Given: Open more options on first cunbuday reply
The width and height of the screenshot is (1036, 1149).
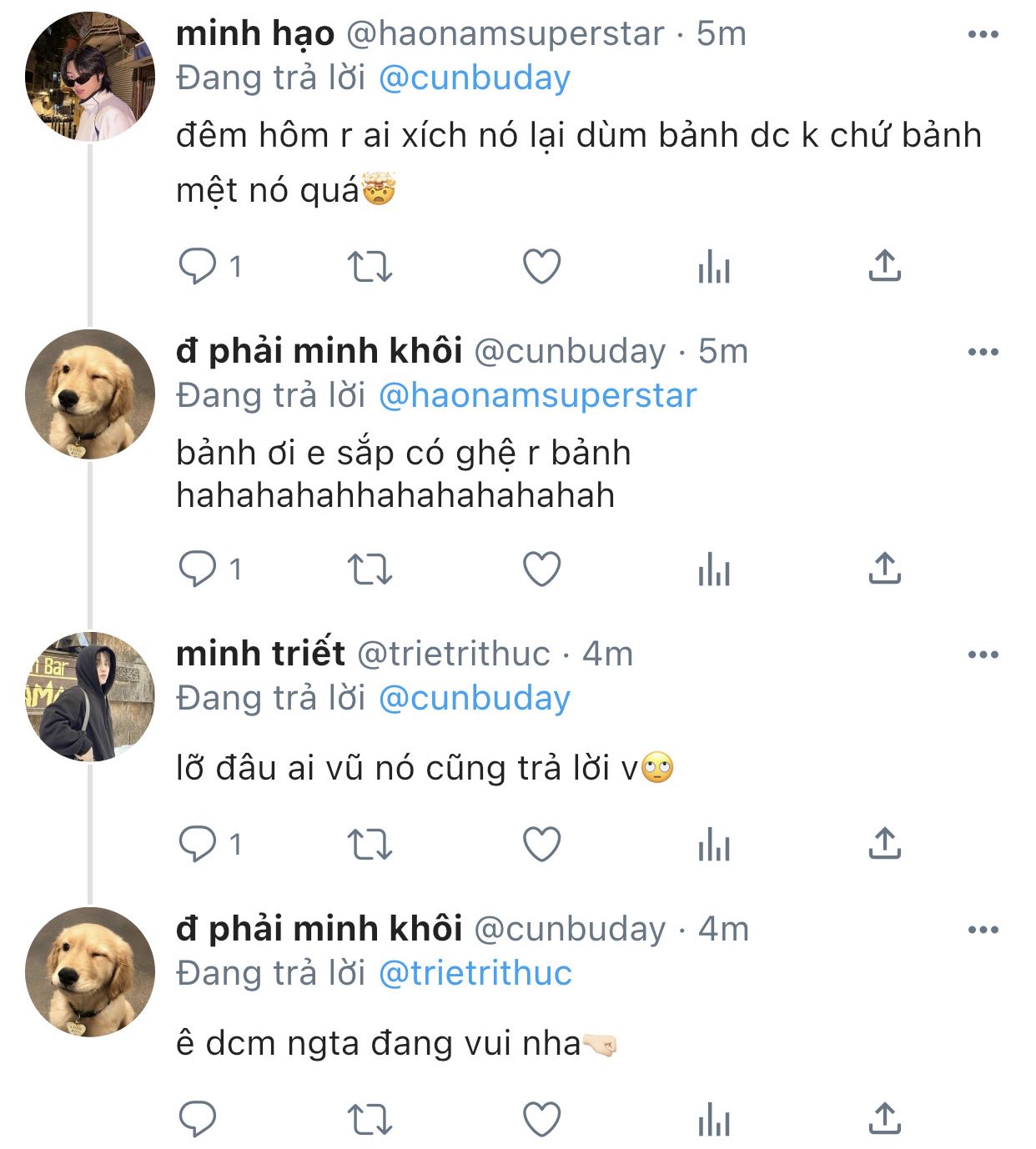Looking at the screenshot, I should 983,352.
